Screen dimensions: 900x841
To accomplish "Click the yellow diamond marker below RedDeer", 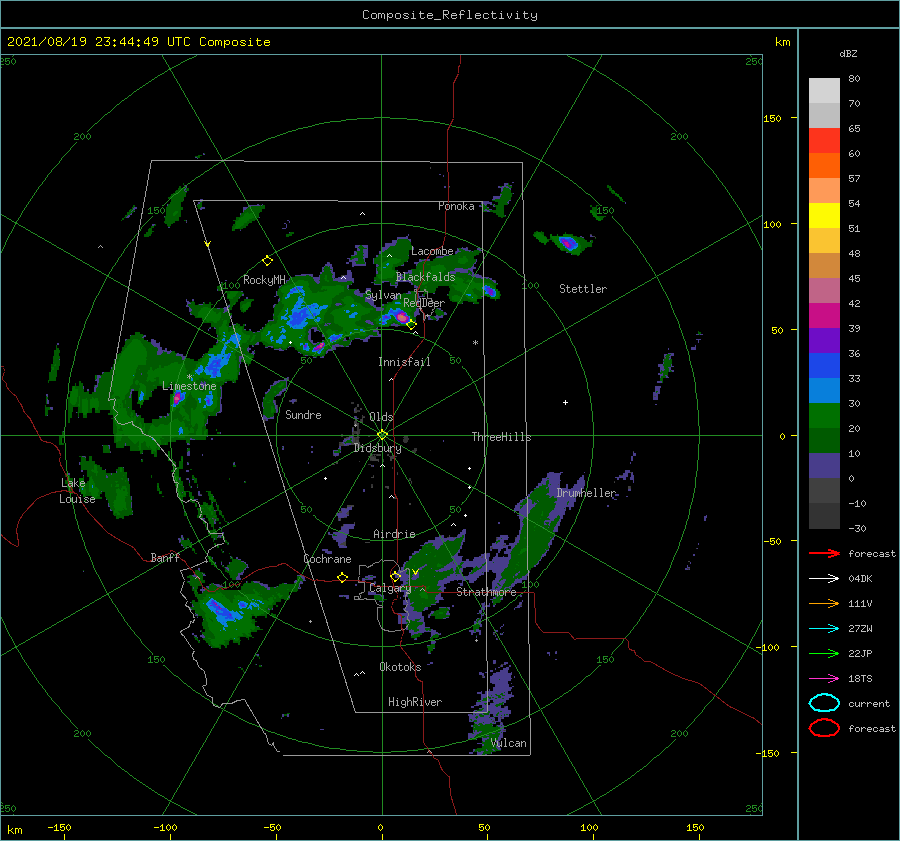I will (x=411, y=325).
